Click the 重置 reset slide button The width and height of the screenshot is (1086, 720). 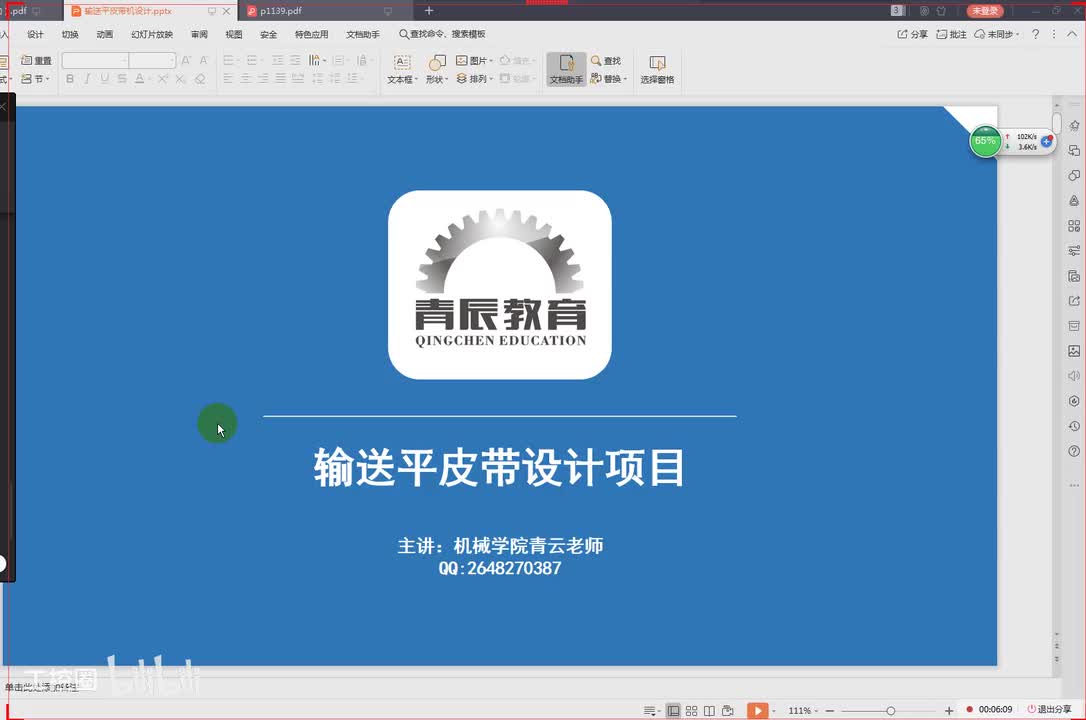(36, 61)
